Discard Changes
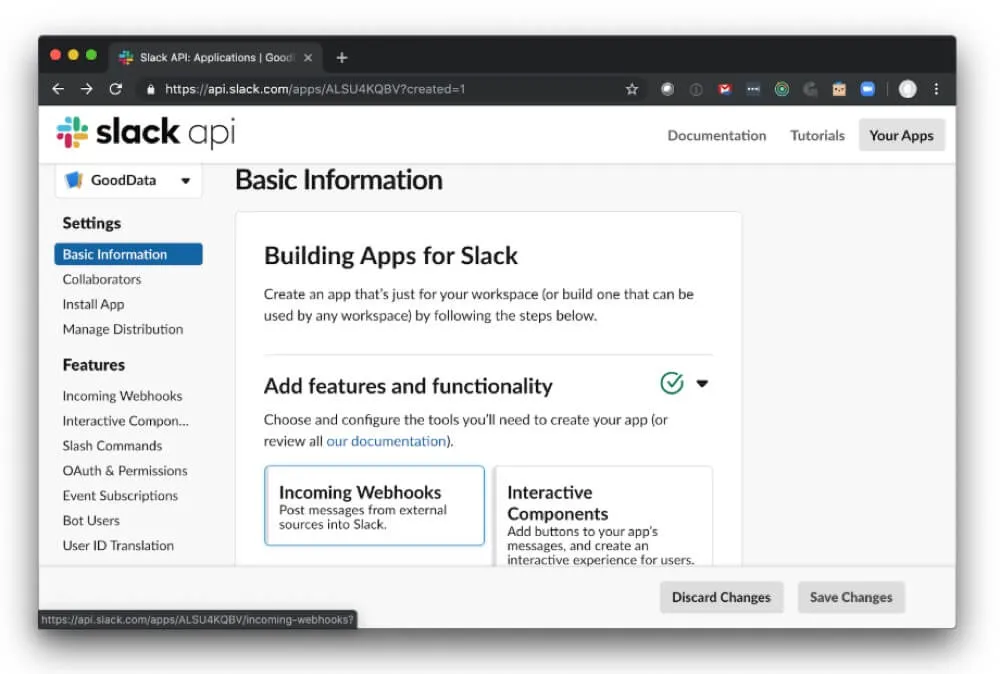The width and height of the screenshot is (1000, 674). click(x=721, y=597)
